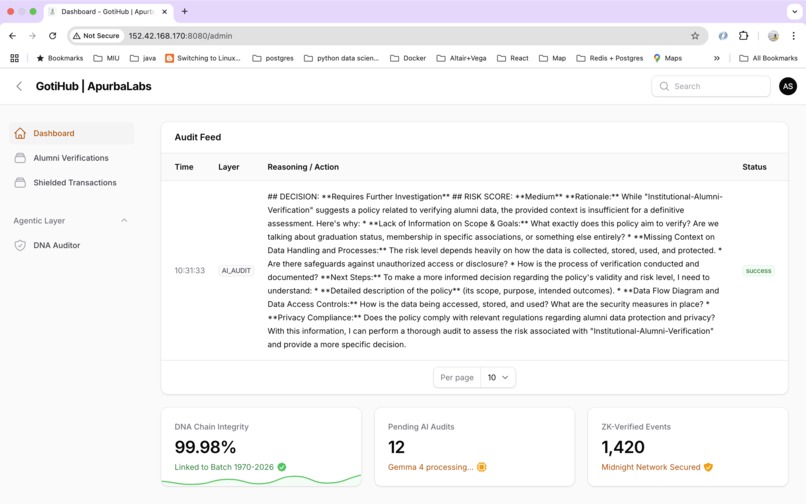Open Shielded Transactions in sidebar
The width and height of the screenshot is (806, 504).
click(71, 183)
